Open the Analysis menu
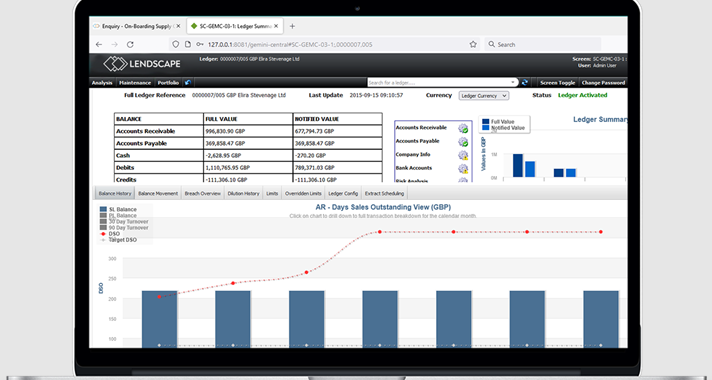Image resolution: width=712 pixels, height=380 pixels. (x=102, y=83)
